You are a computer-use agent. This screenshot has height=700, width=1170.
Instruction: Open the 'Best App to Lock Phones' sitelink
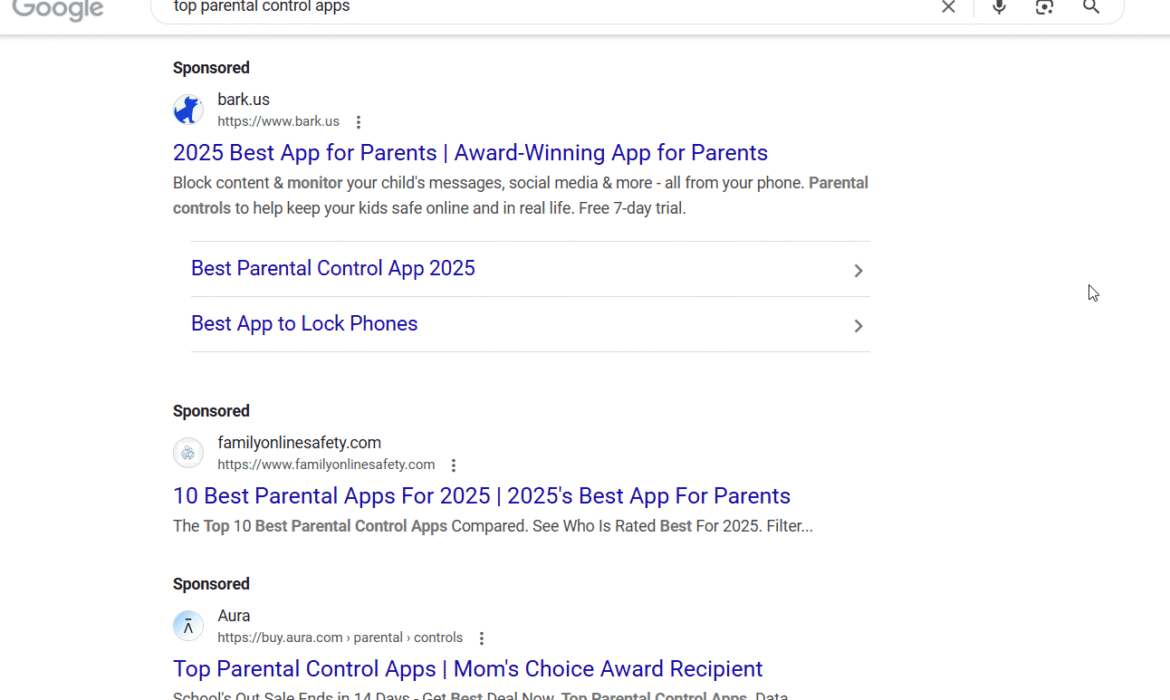[x=304, y=324]
